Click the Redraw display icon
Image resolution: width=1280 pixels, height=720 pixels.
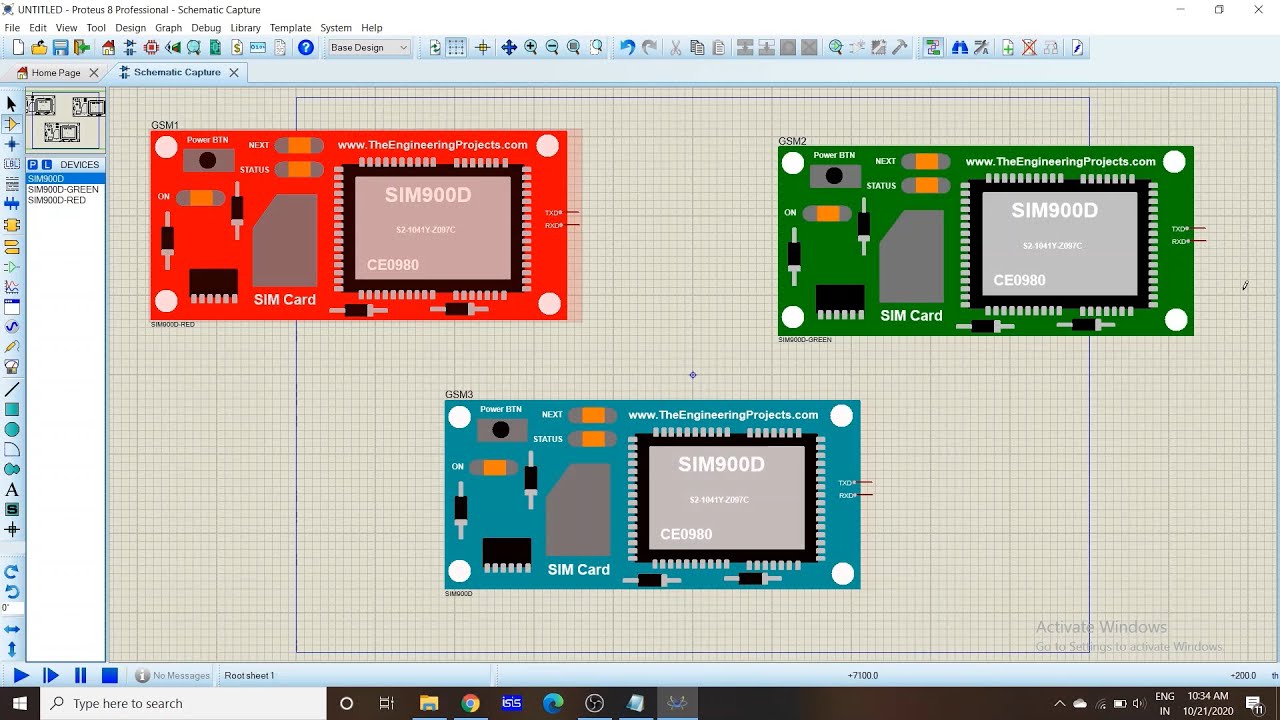[x=435, y=48]
